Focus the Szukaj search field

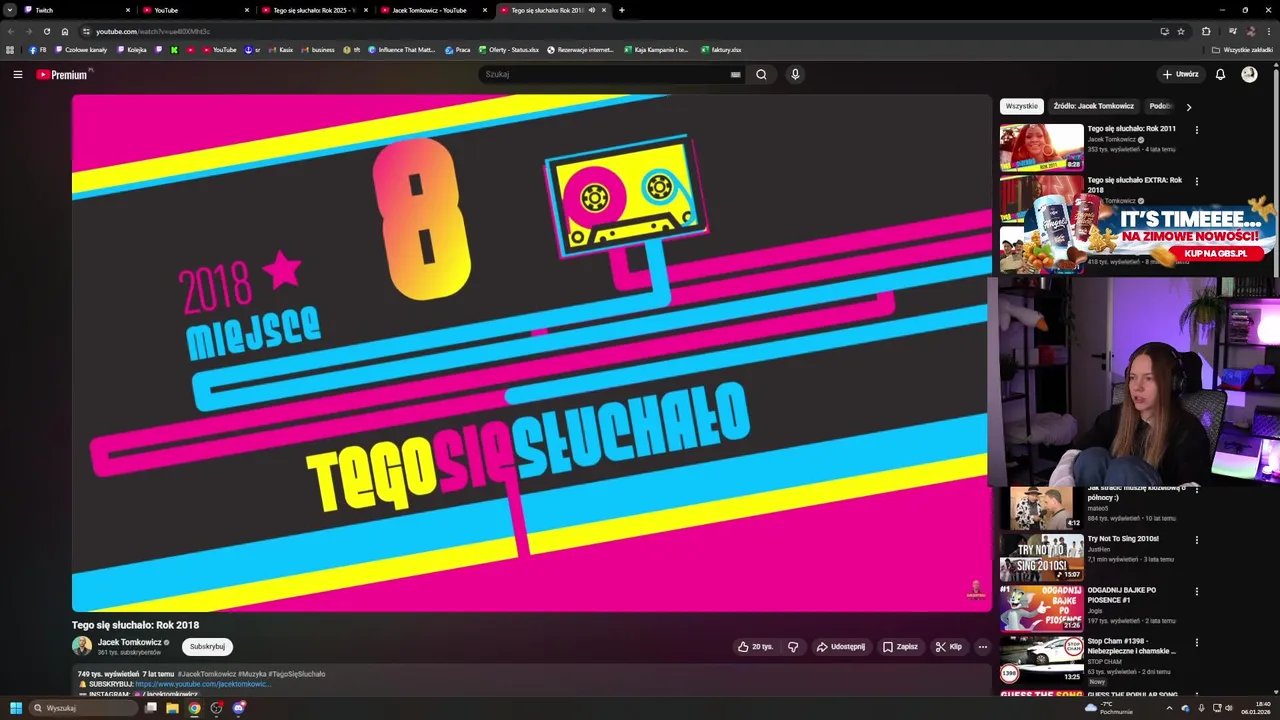[x=605, y=74]
